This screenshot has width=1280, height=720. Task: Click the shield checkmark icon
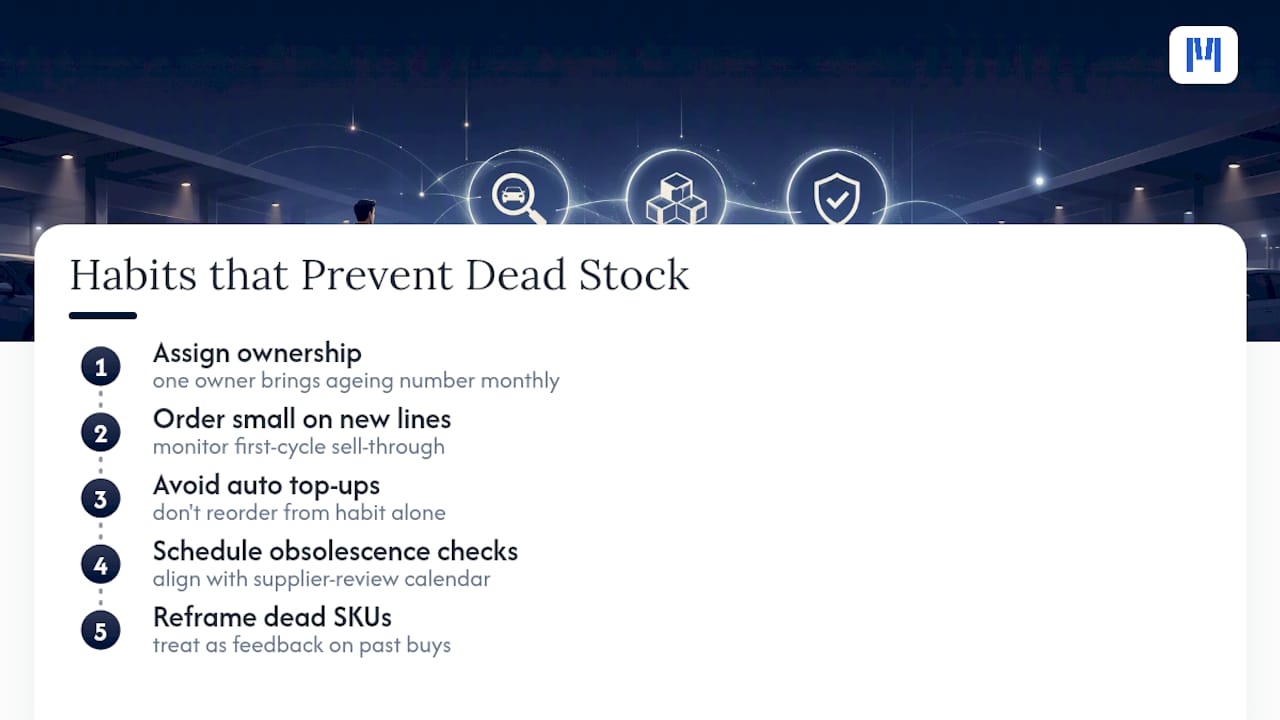pos(836,198)
